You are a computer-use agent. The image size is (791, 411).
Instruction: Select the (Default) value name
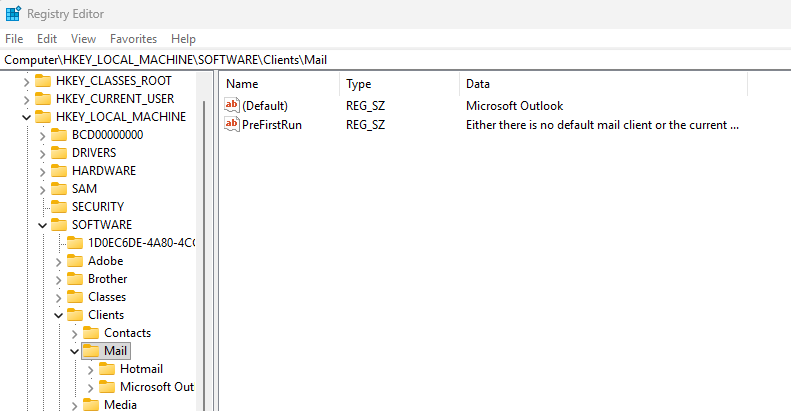pos(265,106)
